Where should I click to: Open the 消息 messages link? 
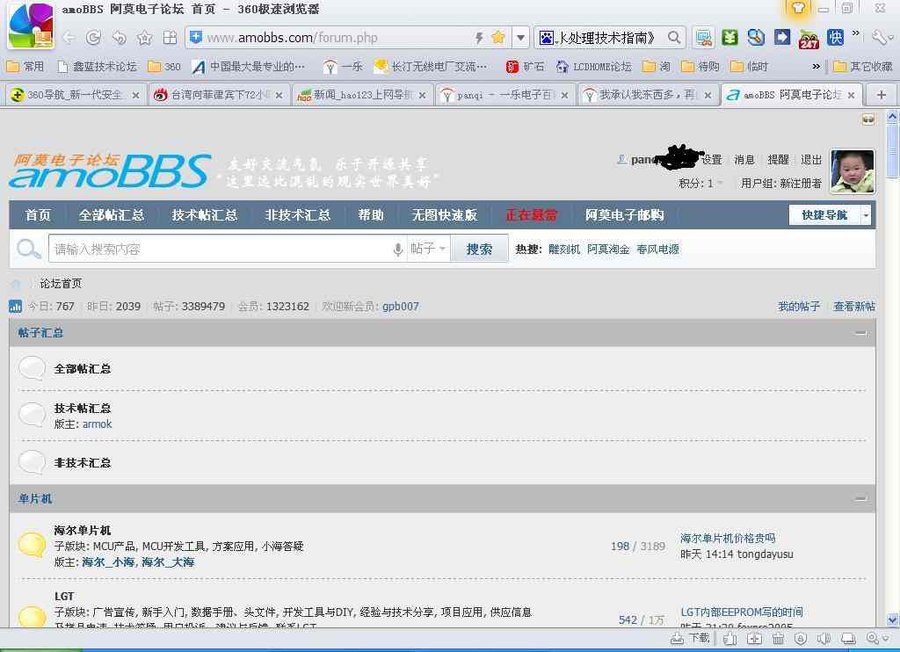pos(744,160)
